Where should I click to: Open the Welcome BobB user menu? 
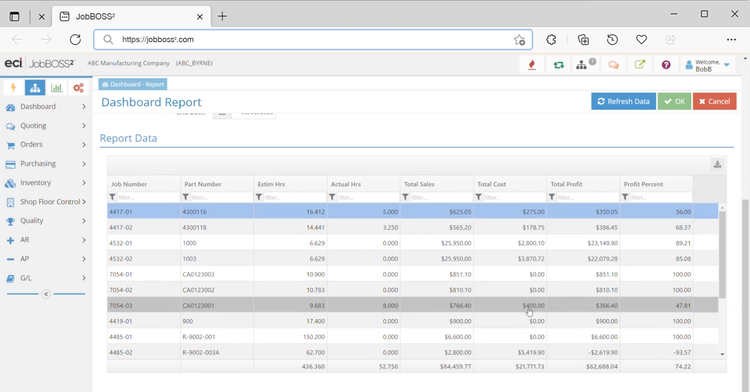tap(708, 65)
